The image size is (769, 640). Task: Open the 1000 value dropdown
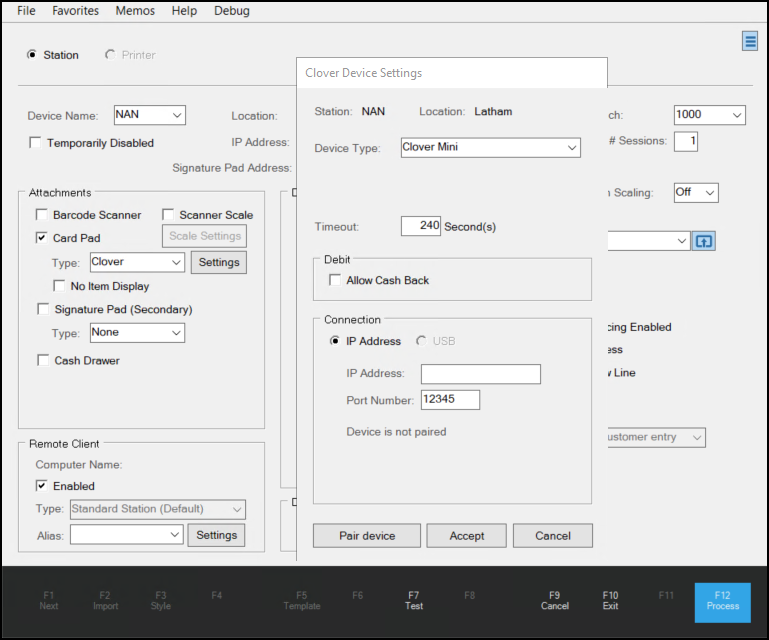[x=710, y=115]
